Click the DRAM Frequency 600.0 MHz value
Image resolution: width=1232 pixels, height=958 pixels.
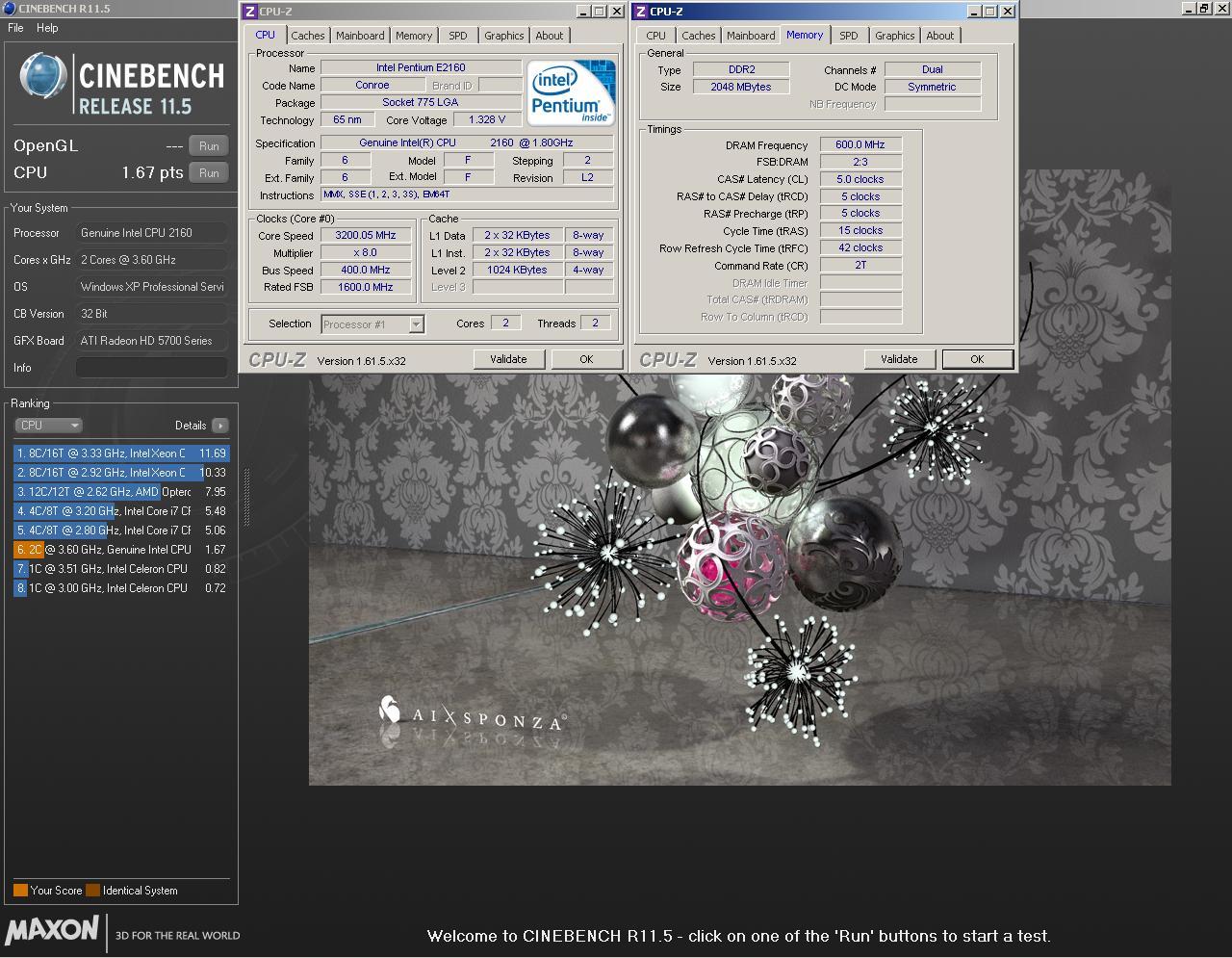pos(860,145)
